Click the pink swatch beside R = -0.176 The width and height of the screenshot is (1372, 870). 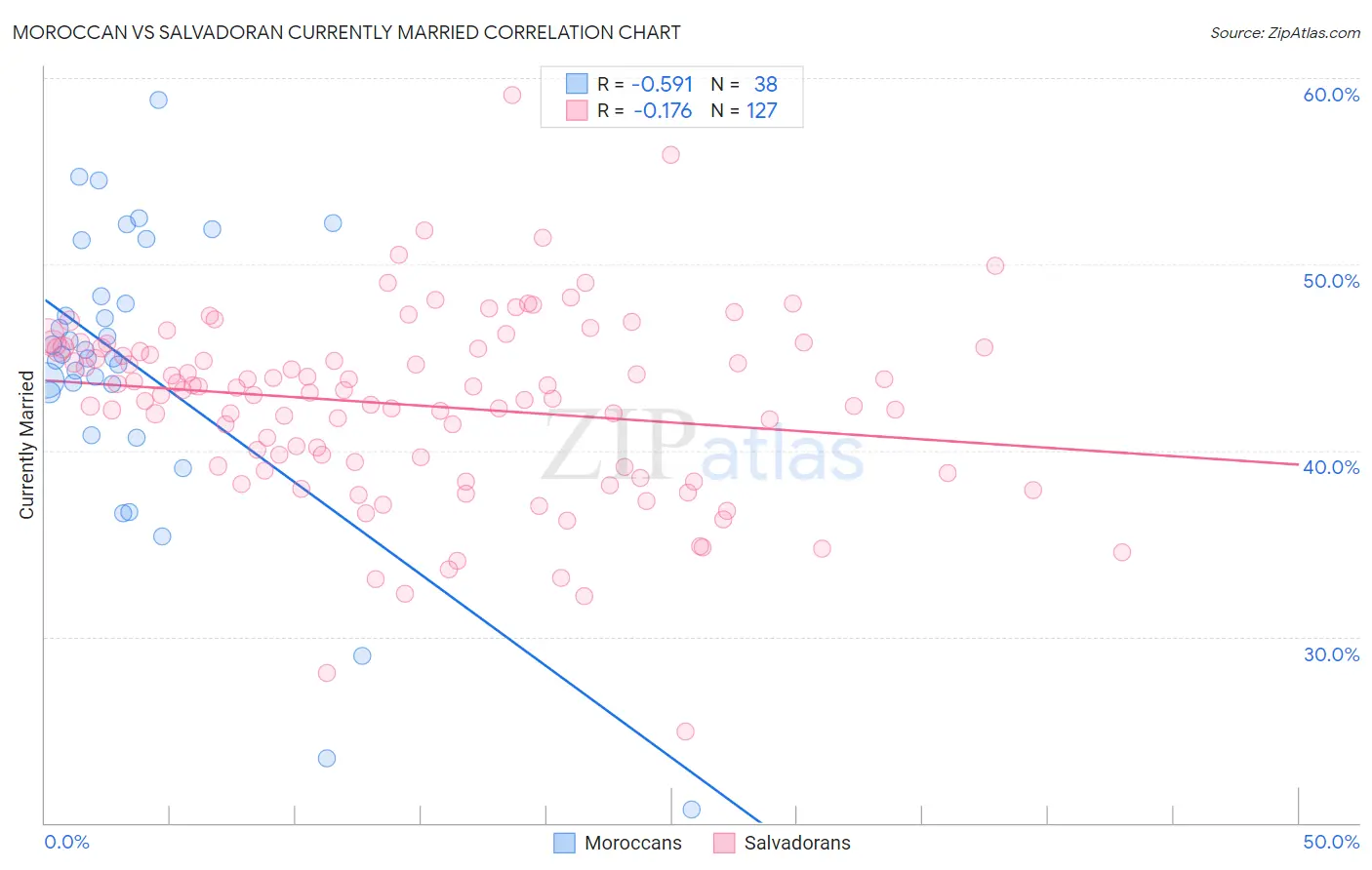577,110
